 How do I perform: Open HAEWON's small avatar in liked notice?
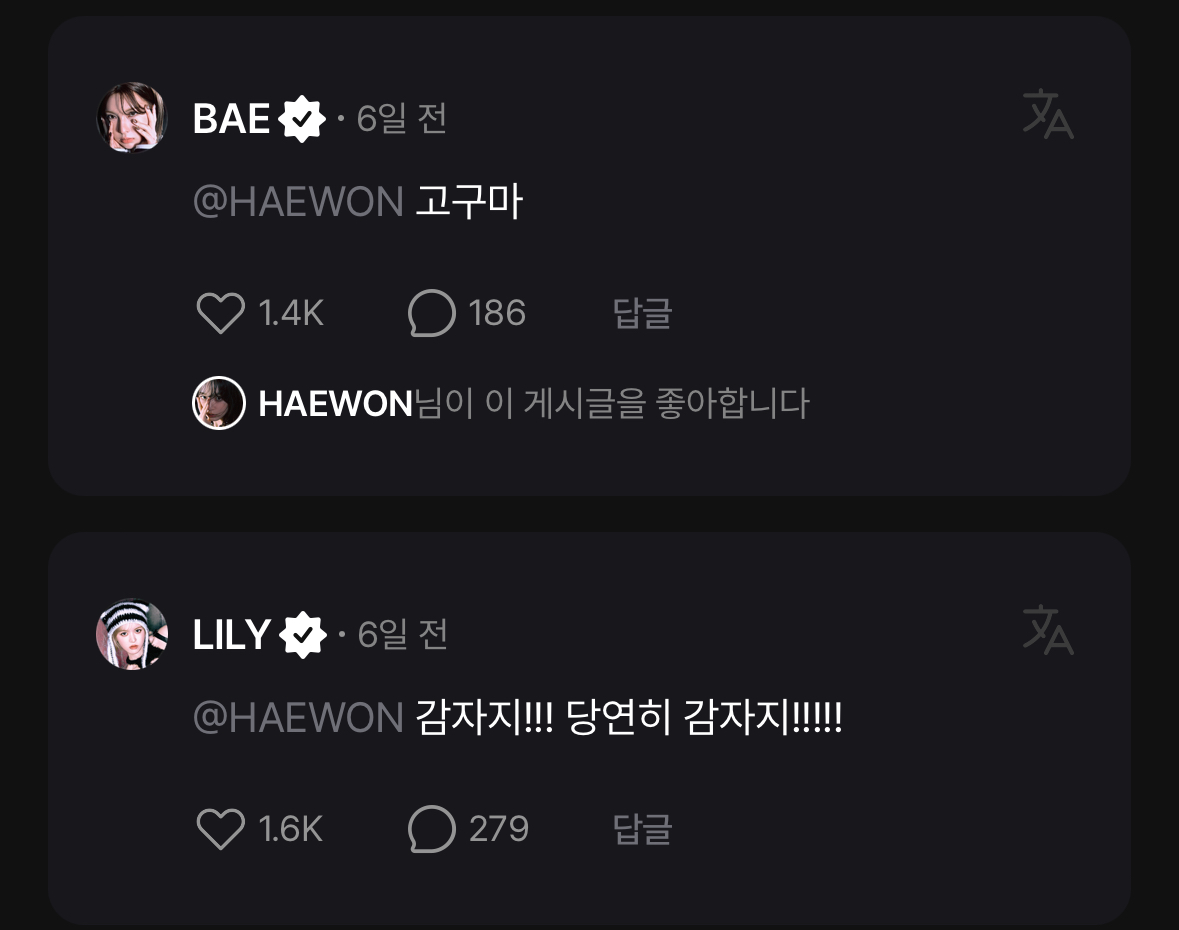click(x=219, y=403)
